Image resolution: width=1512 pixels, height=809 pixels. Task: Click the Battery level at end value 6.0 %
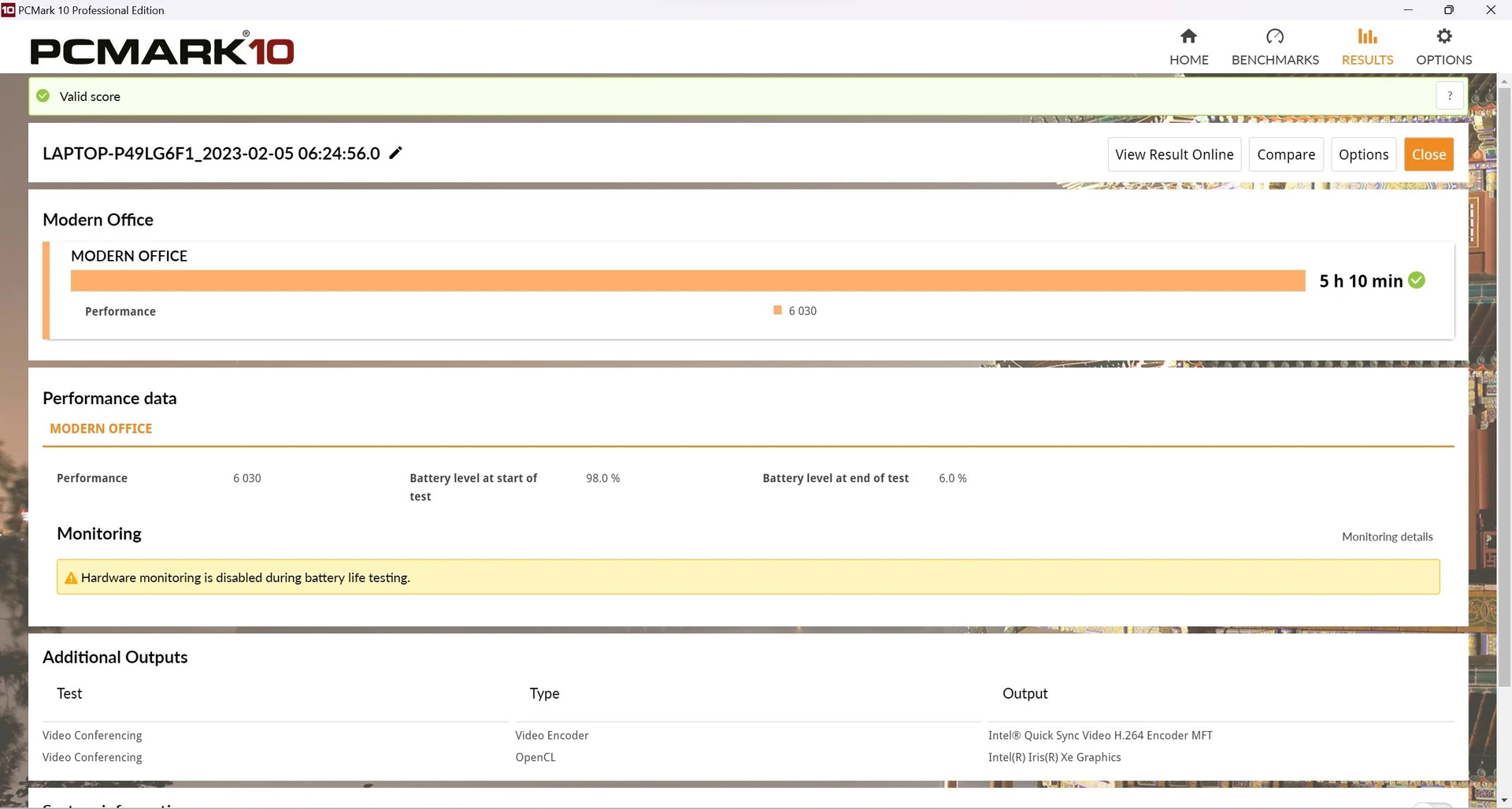coord(952,478)
